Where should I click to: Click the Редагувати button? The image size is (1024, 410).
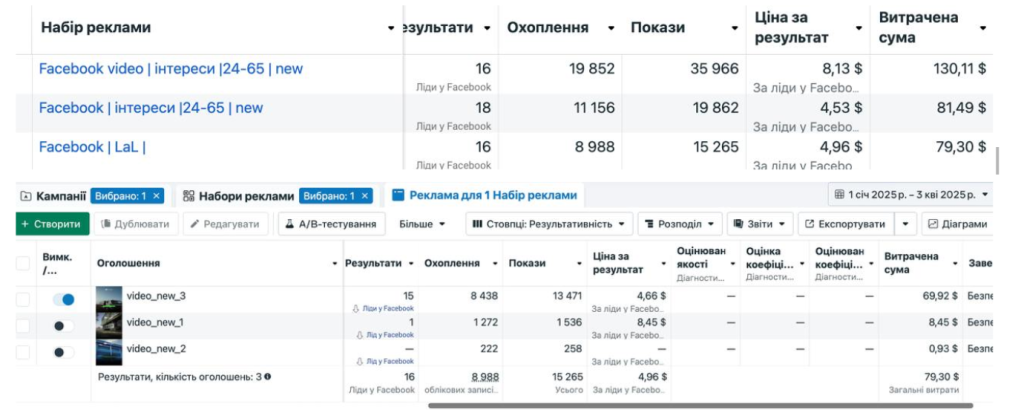click(x=225, y=224)
